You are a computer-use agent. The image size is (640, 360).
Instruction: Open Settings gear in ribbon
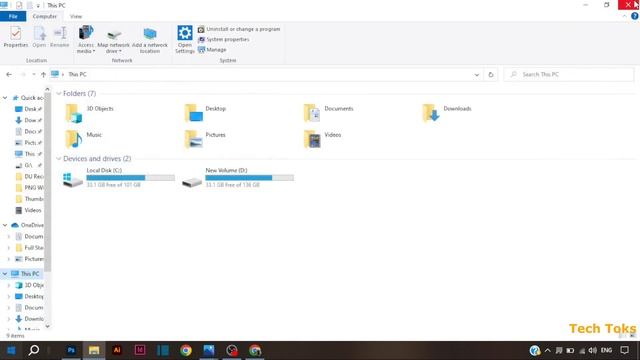tap(184, 39)
